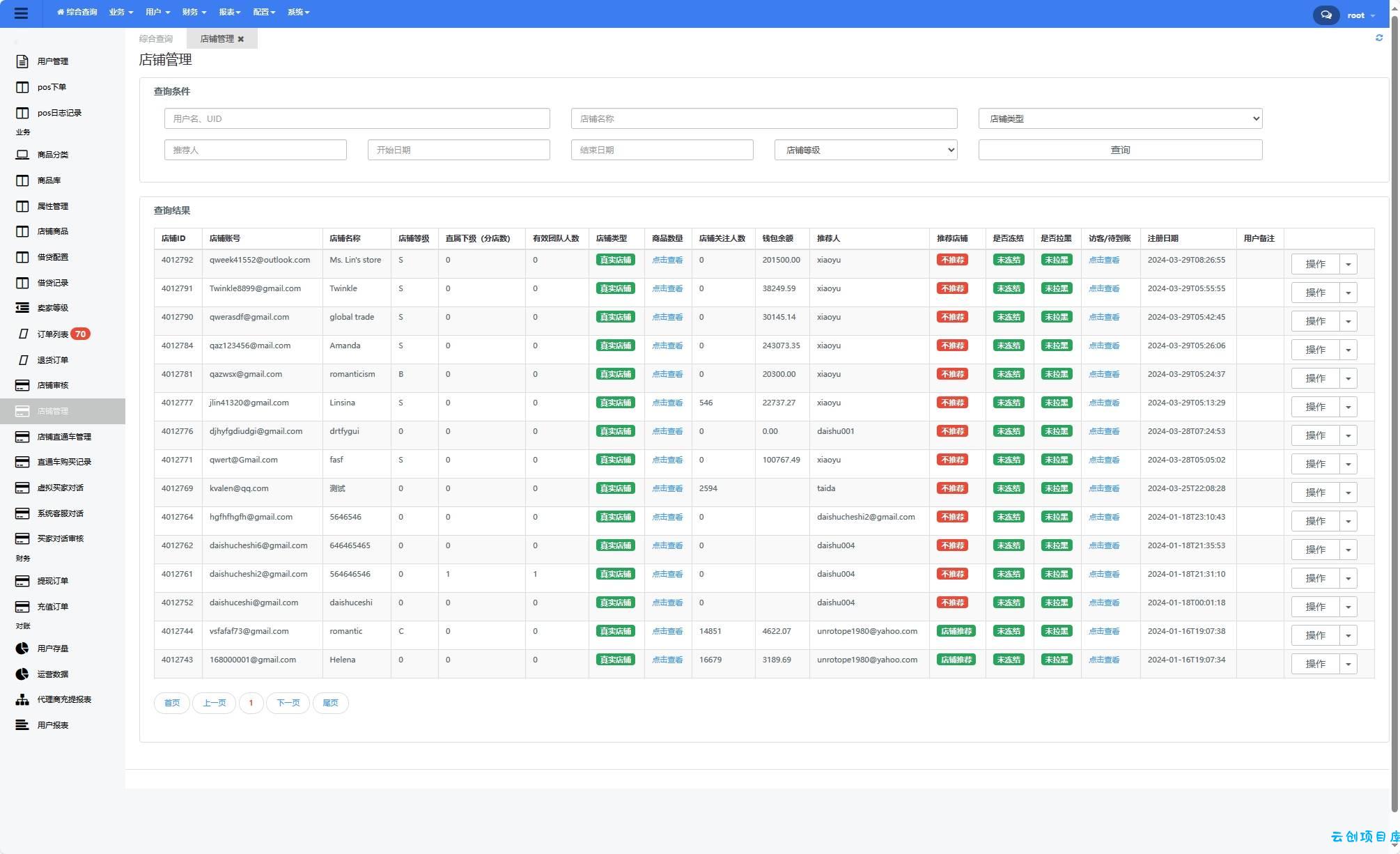Click the refresh icon at top right

(1379, 38)
